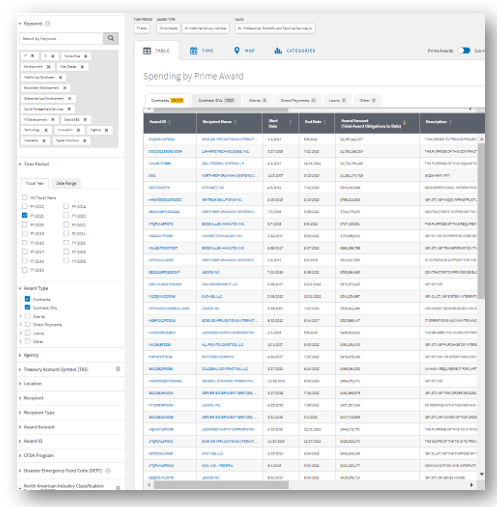Click the vertical table scrollbar thumb
The image size is (498, 507).
point(481,221)
